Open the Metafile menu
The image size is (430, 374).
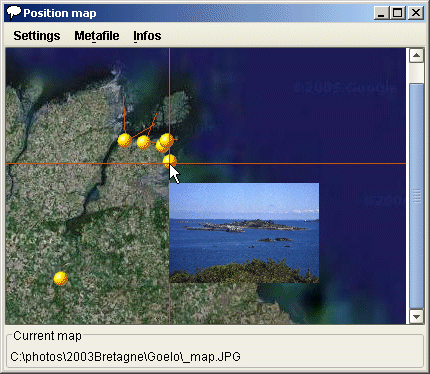pyautogui.click(x=97, y=36)
